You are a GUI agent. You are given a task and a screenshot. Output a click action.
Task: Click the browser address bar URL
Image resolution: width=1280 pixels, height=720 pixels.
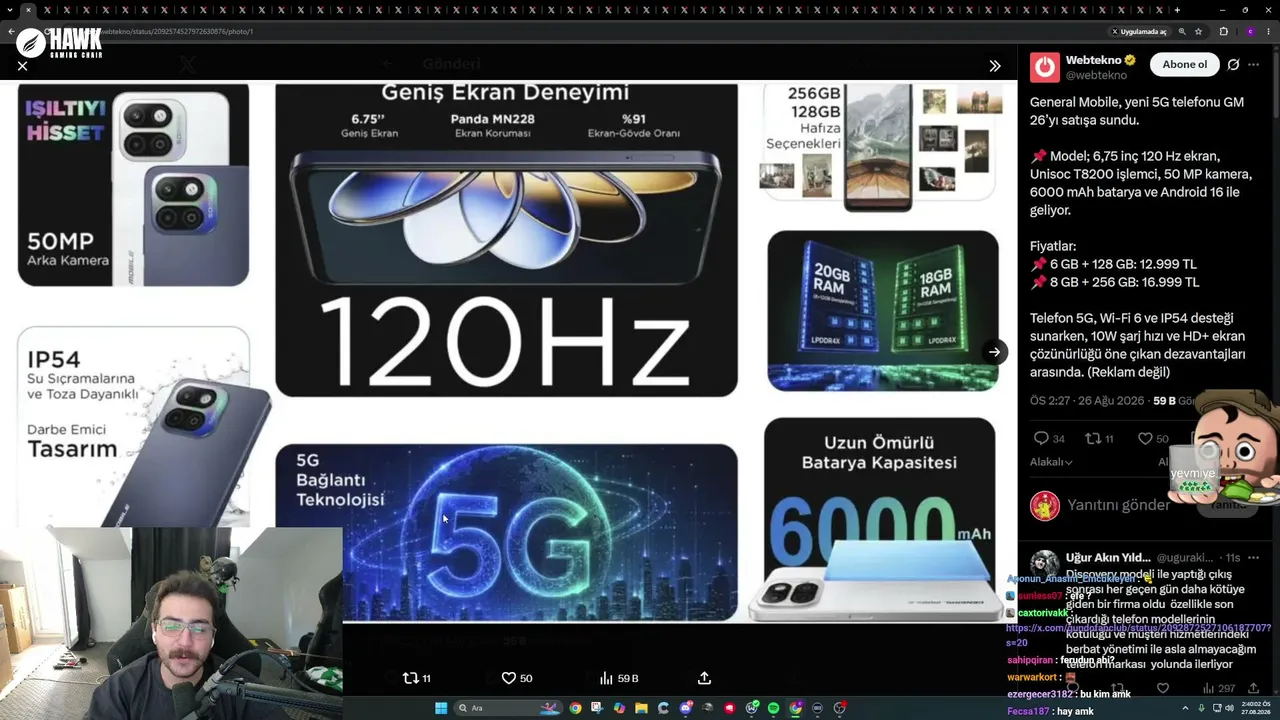[180, 31]
